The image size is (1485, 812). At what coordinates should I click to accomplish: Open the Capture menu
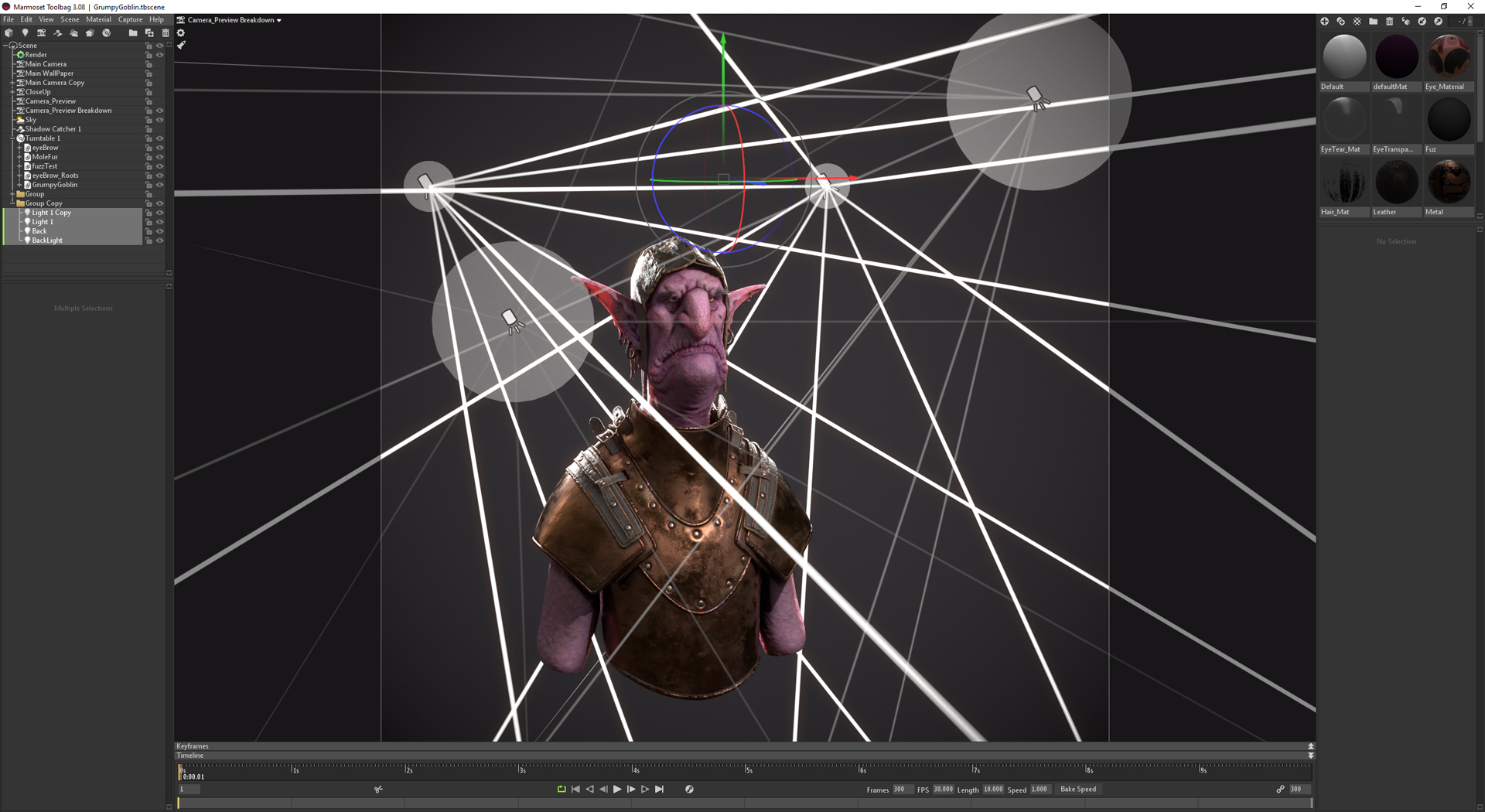click(x=130, y=19)
